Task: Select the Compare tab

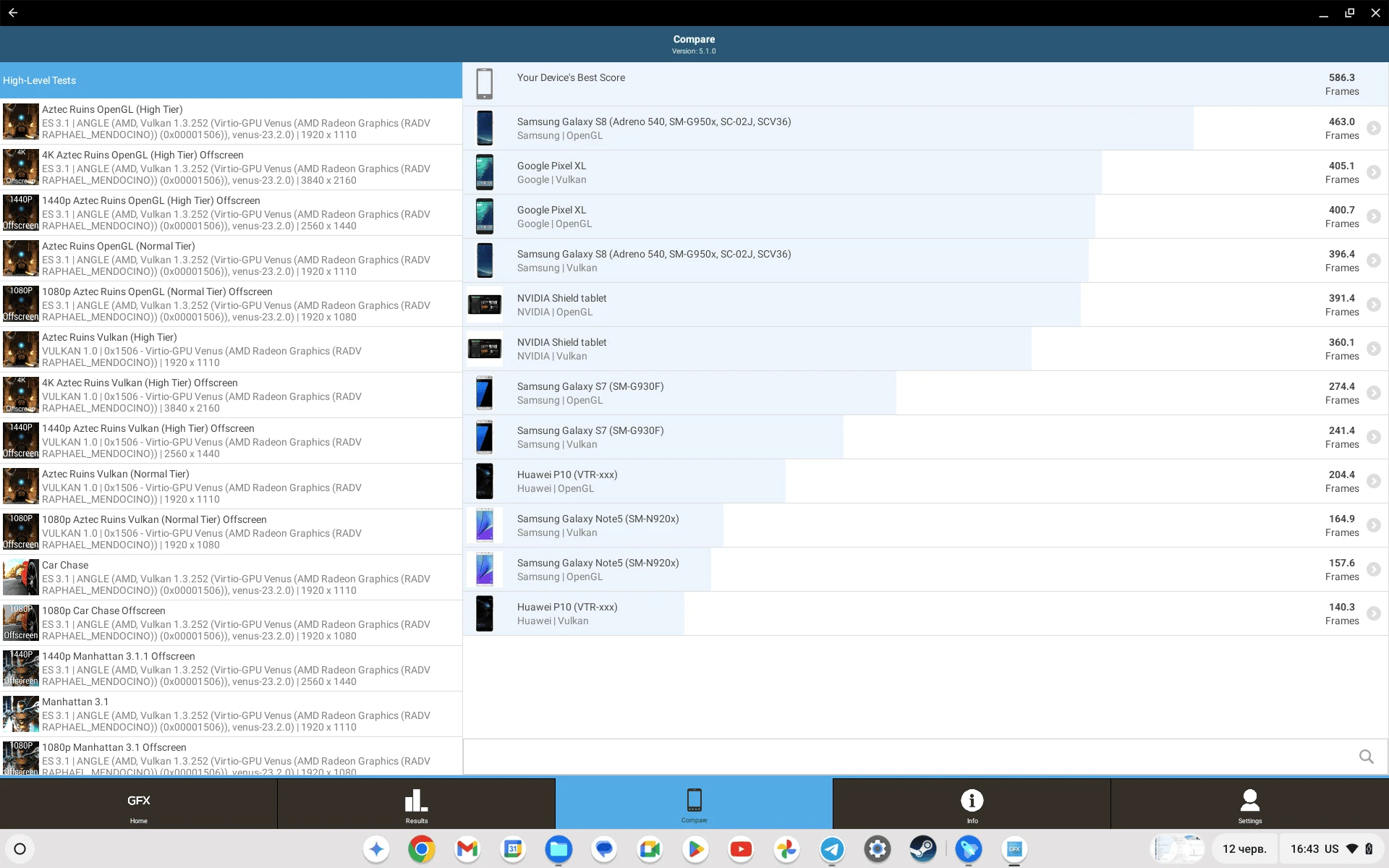Action: point(694,804)
